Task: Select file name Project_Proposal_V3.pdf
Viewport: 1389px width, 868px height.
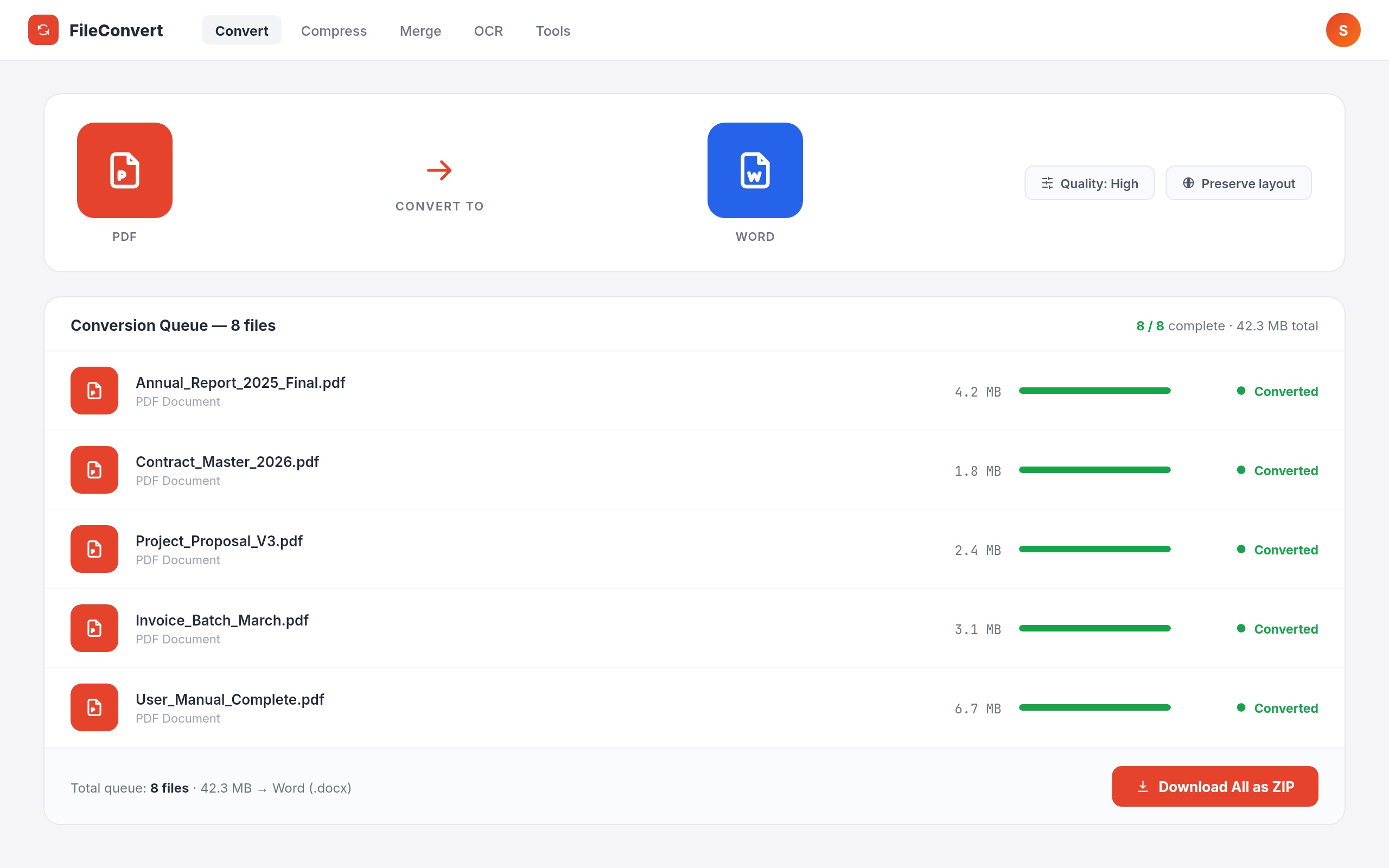Action: click(219, 541)
